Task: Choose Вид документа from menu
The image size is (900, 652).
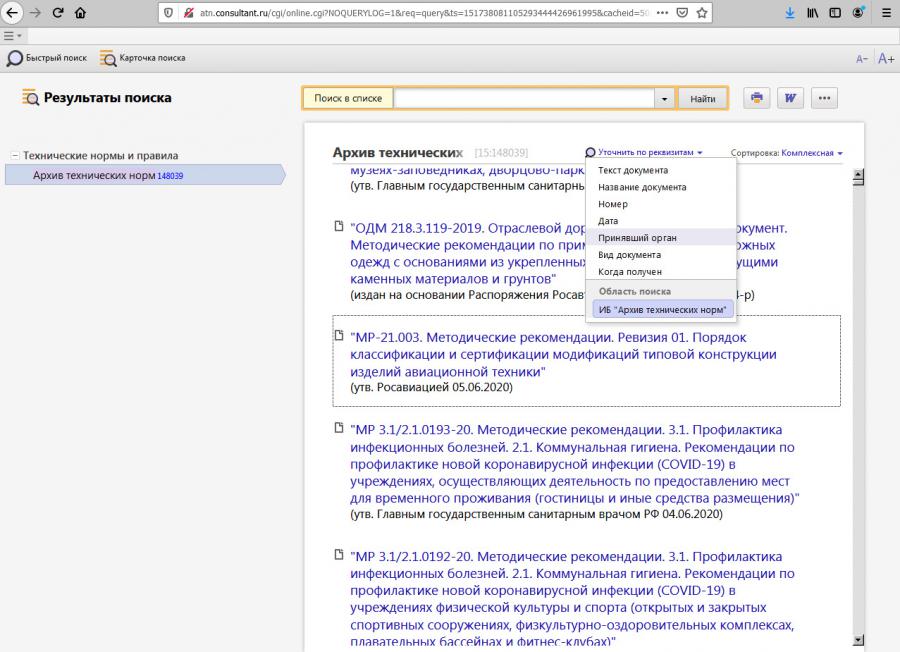Action: pyautogui.click(x=629, y=254)
